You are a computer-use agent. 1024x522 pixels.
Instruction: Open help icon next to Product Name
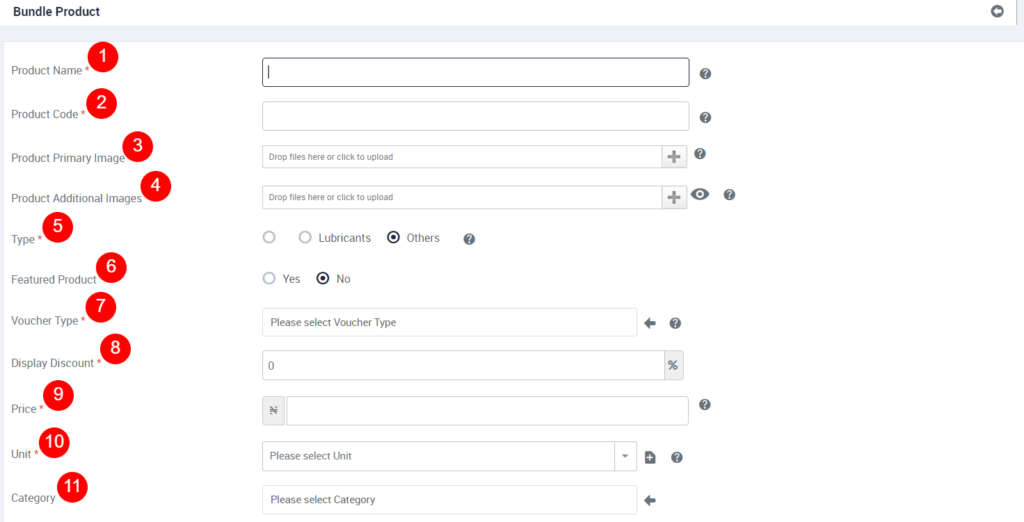click(x=705, y=74)
